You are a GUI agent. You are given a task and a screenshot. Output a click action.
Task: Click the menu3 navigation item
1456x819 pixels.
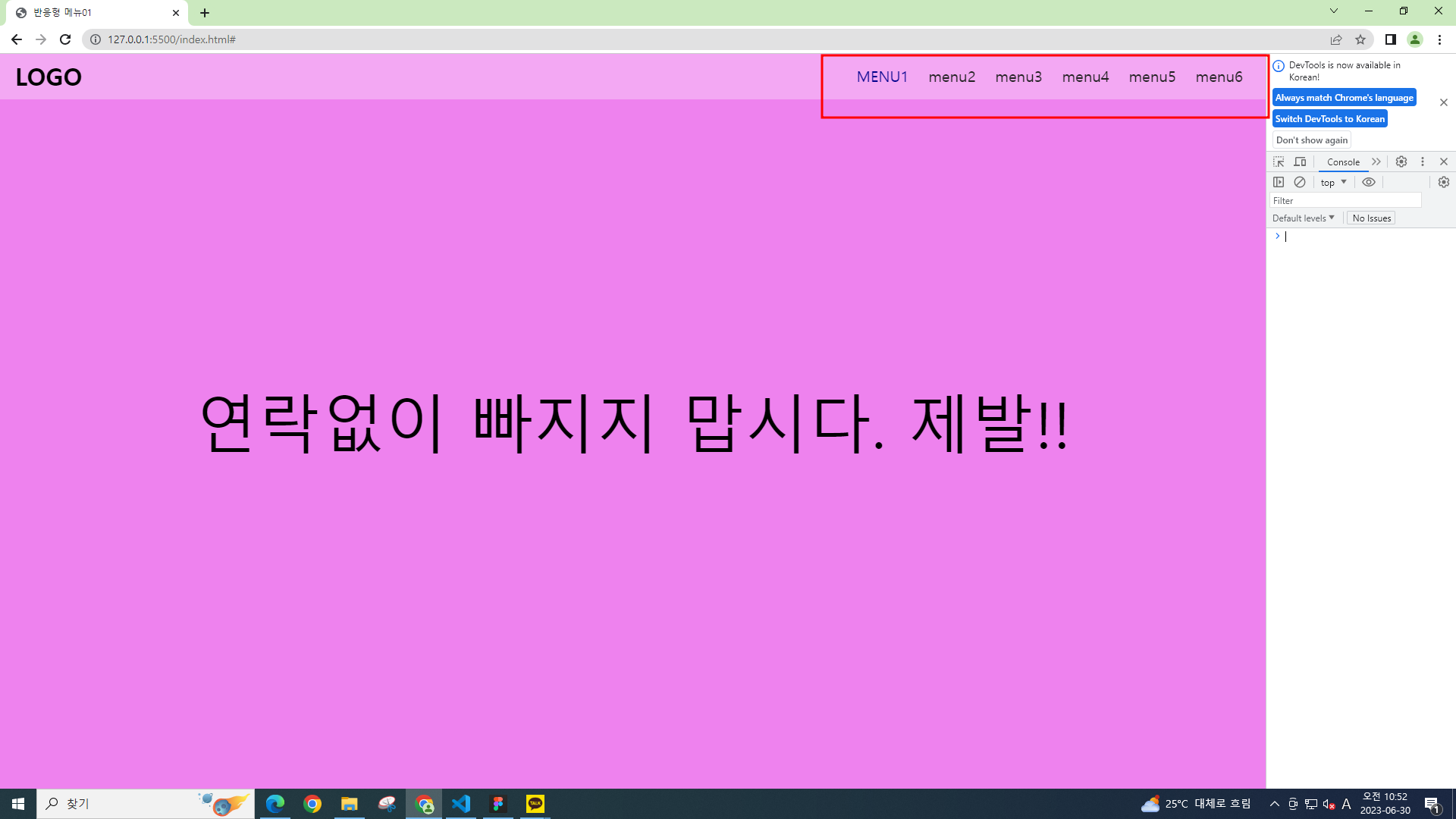click(x=1018, y=77)
